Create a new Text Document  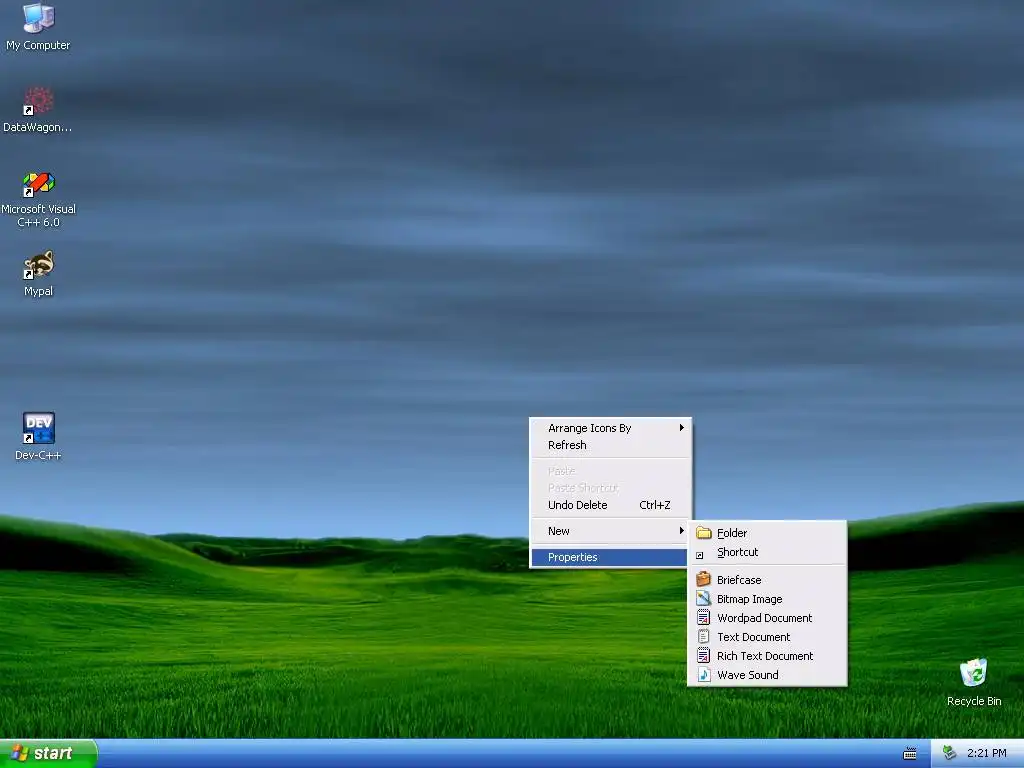tap(767, 637)
